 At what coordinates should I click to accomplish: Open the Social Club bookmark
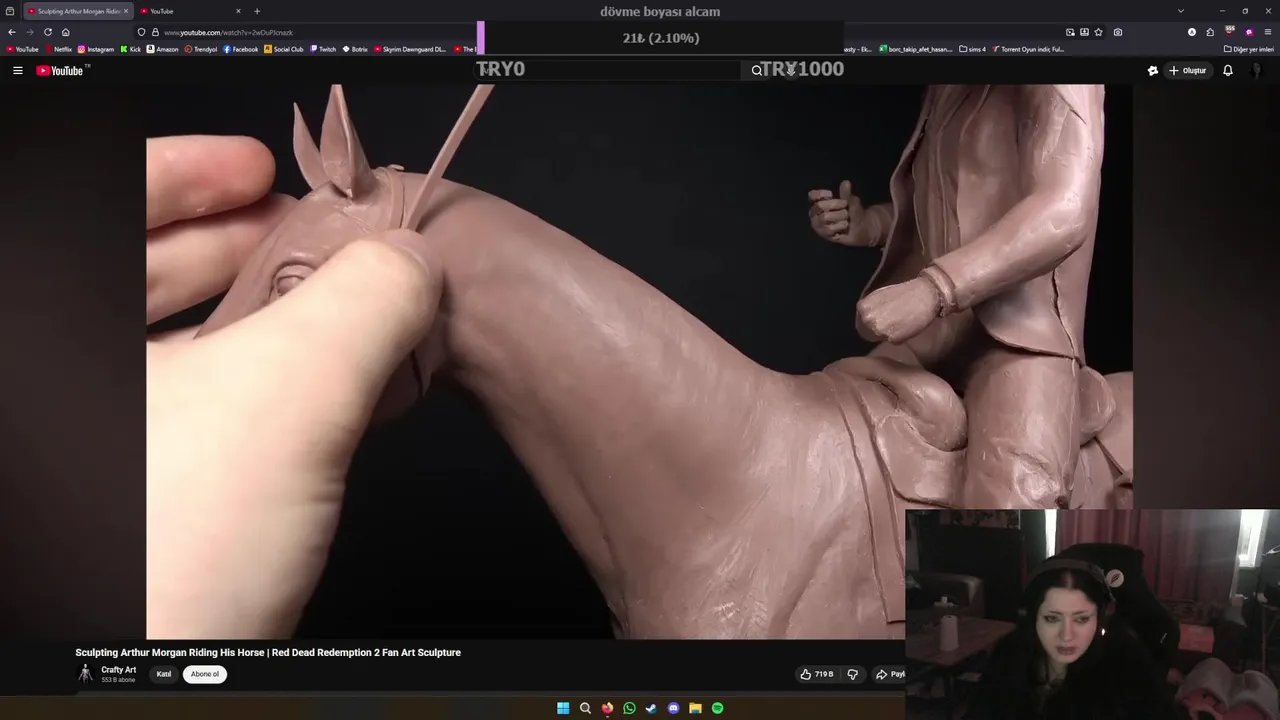[284, 49]
